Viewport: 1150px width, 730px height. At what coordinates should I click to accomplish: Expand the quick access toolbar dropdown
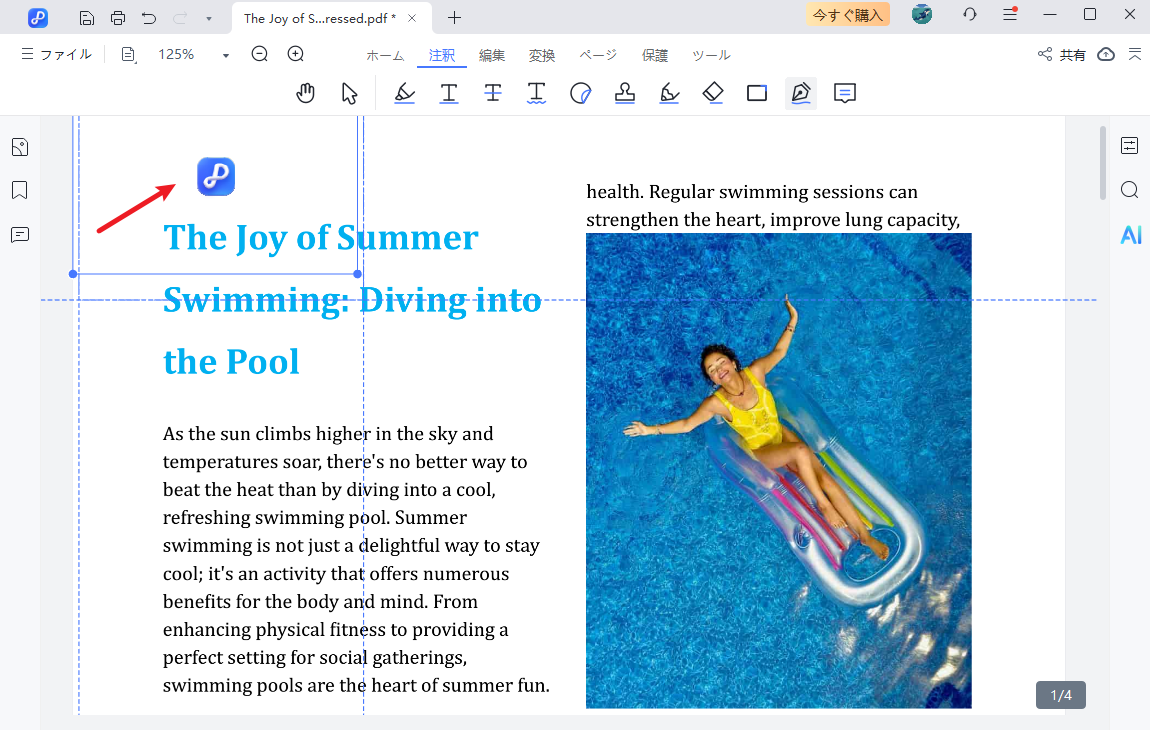(208, 18)
